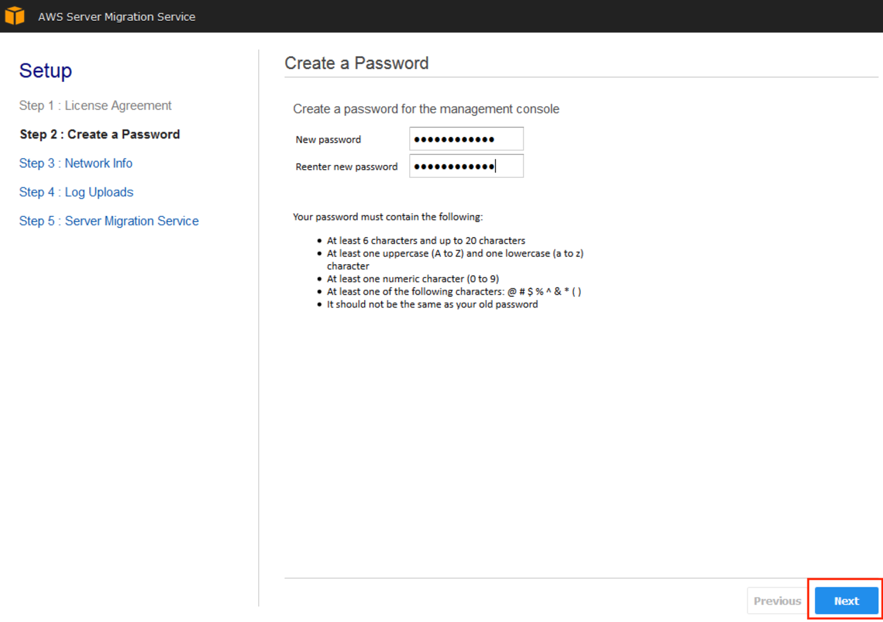The height and width of the screenshot is (622, 883).
Task: Click the uppercase and lowercase requirement line
Action: (x=455, y=259)
